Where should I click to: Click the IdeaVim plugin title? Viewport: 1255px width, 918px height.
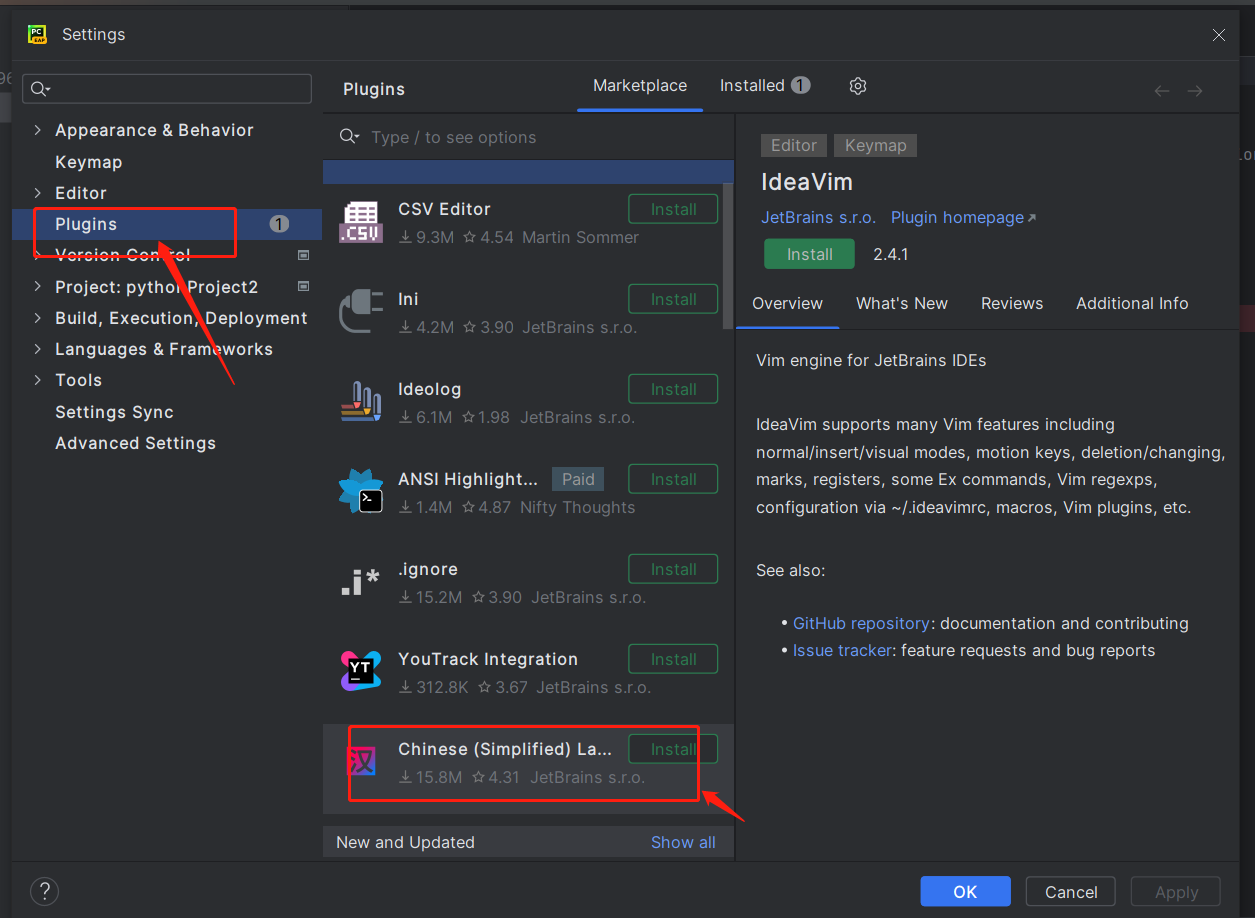807,182
